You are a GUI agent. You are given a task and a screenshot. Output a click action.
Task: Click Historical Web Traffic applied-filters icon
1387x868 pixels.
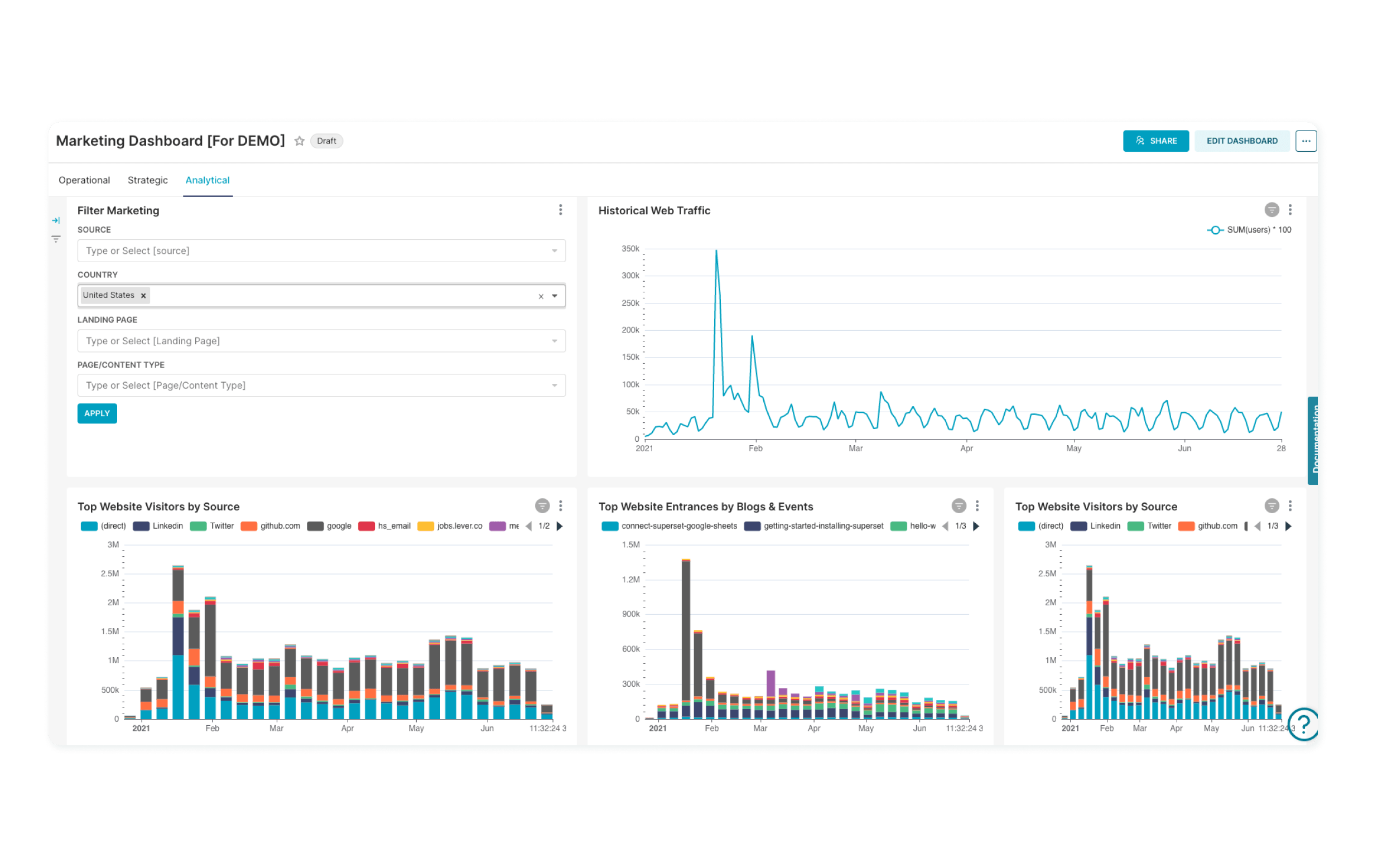(1272, 210)
